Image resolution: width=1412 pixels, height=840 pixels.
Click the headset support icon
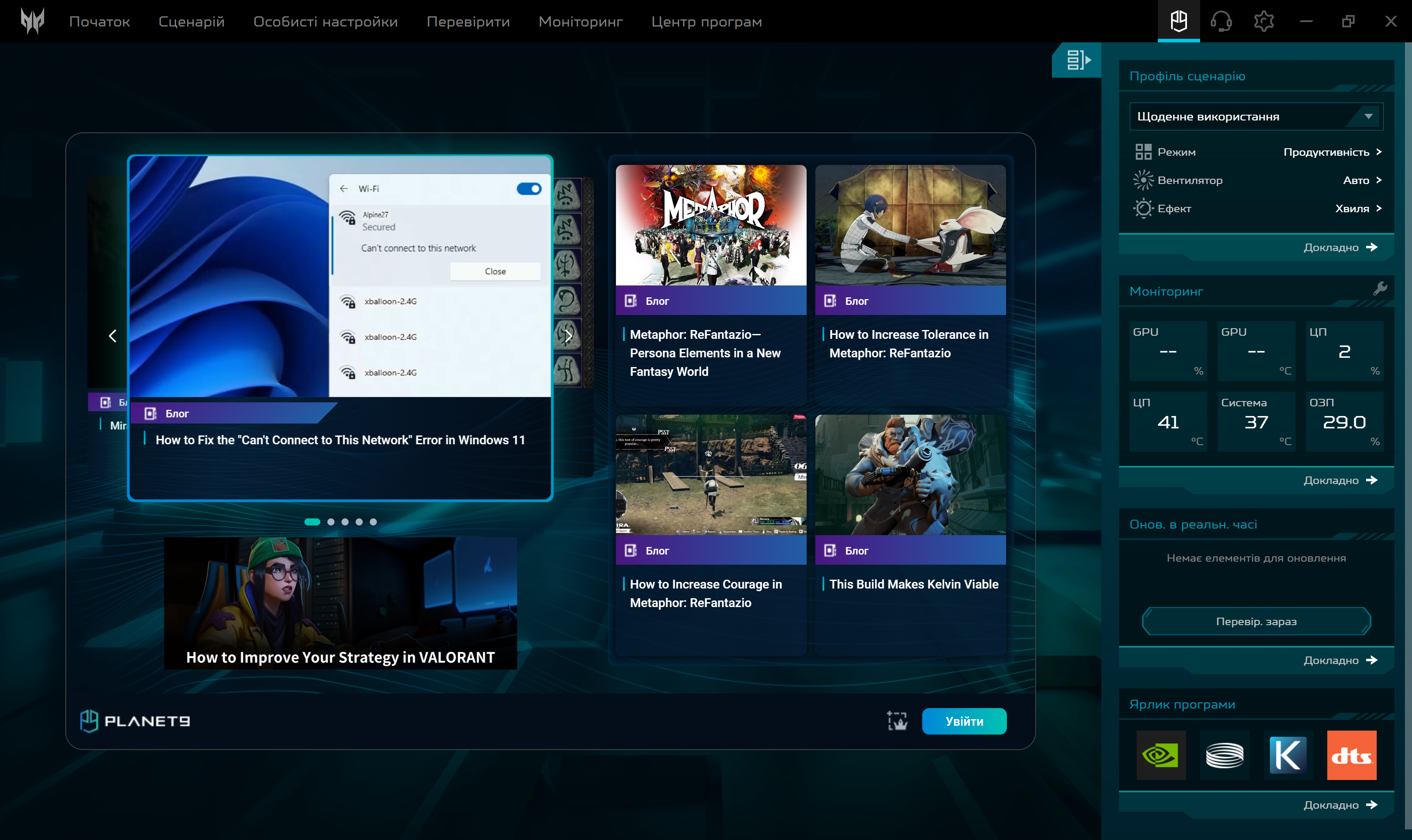(x=1220, y=22)
